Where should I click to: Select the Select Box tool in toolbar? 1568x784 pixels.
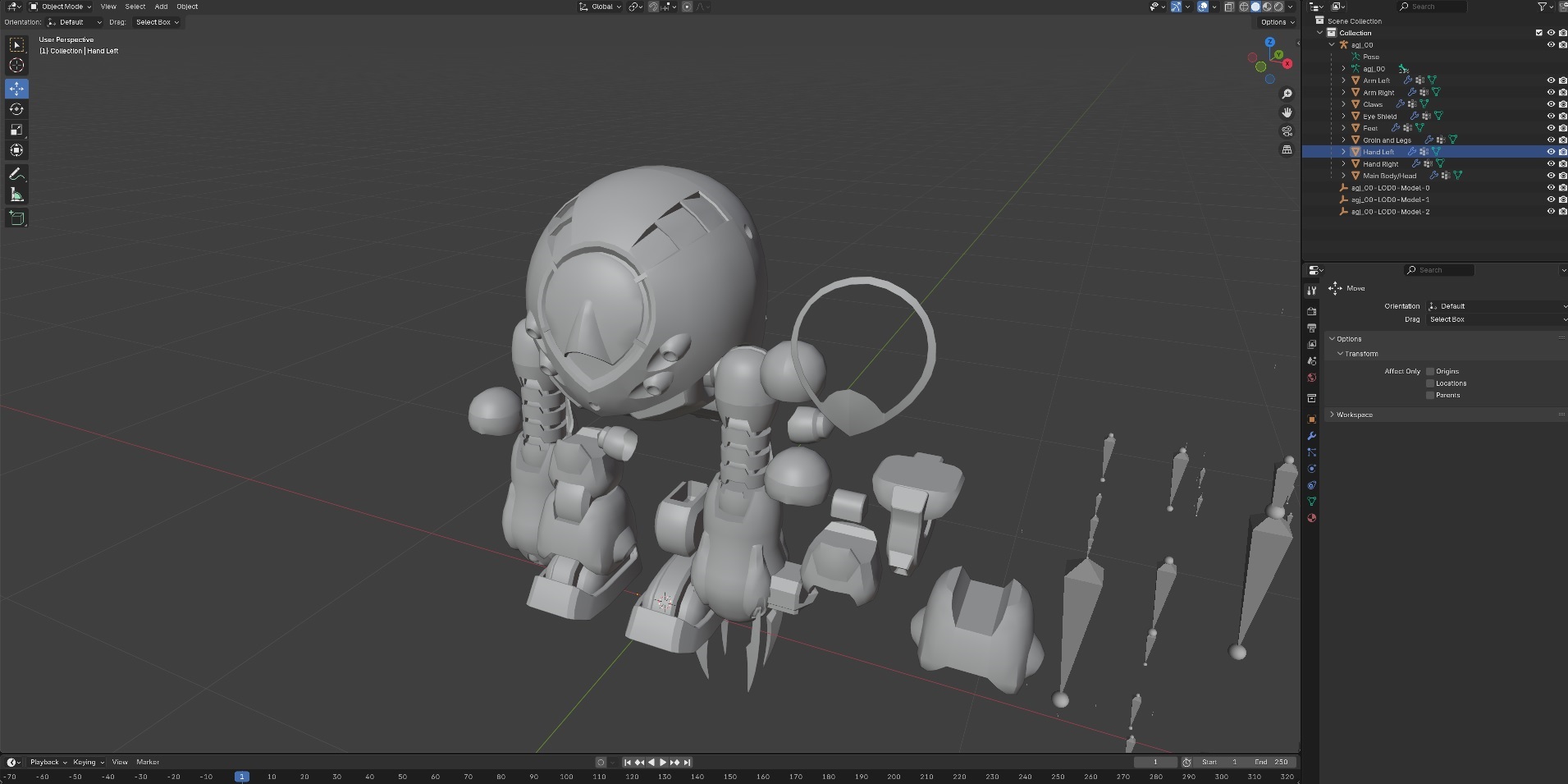click(16, 45)
